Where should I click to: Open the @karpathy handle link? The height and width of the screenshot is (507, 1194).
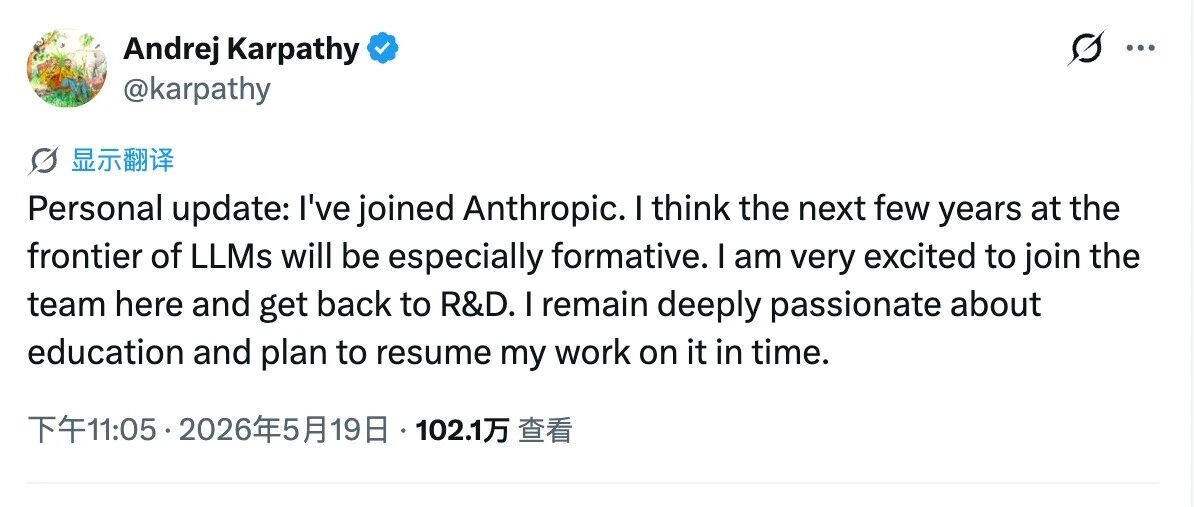tap(196, 89)
